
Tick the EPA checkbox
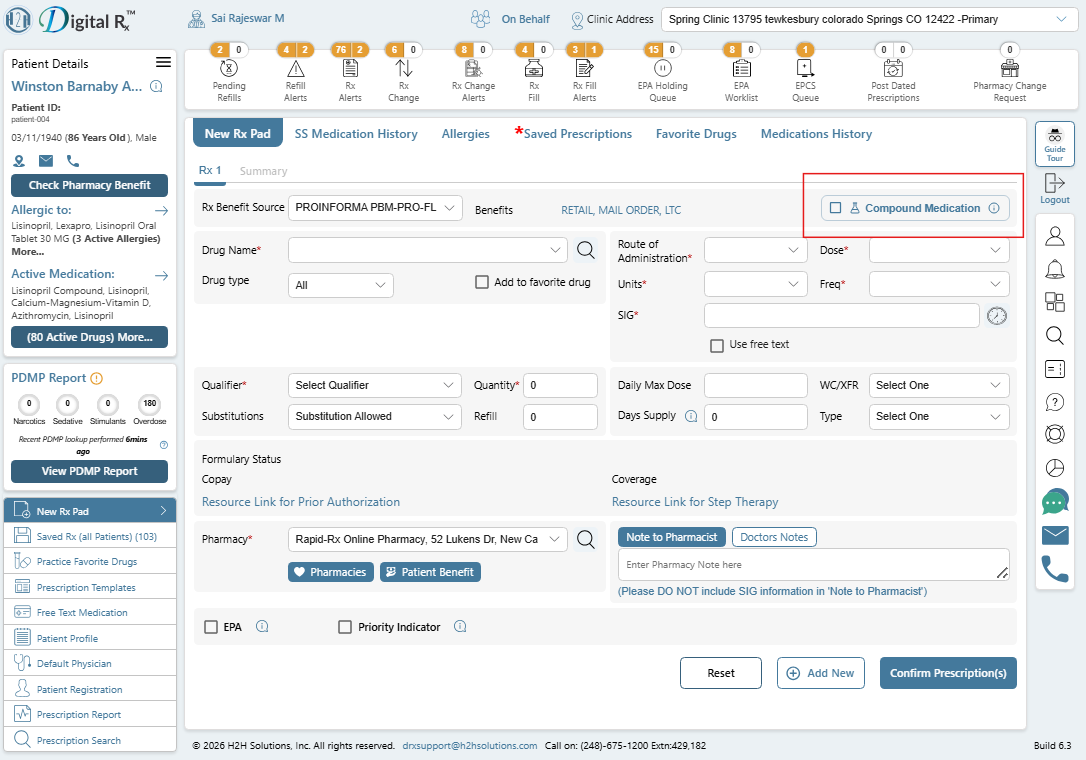point(211,627)
